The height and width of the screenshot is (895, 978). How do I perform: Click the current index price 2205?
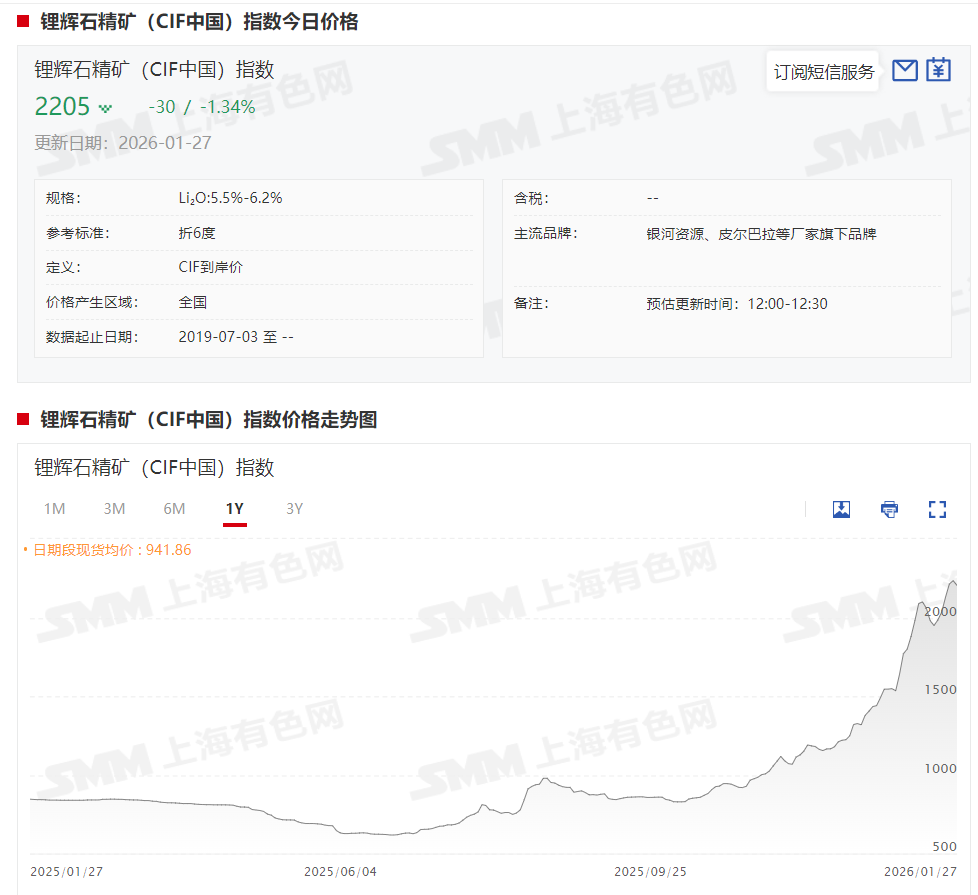62,106
